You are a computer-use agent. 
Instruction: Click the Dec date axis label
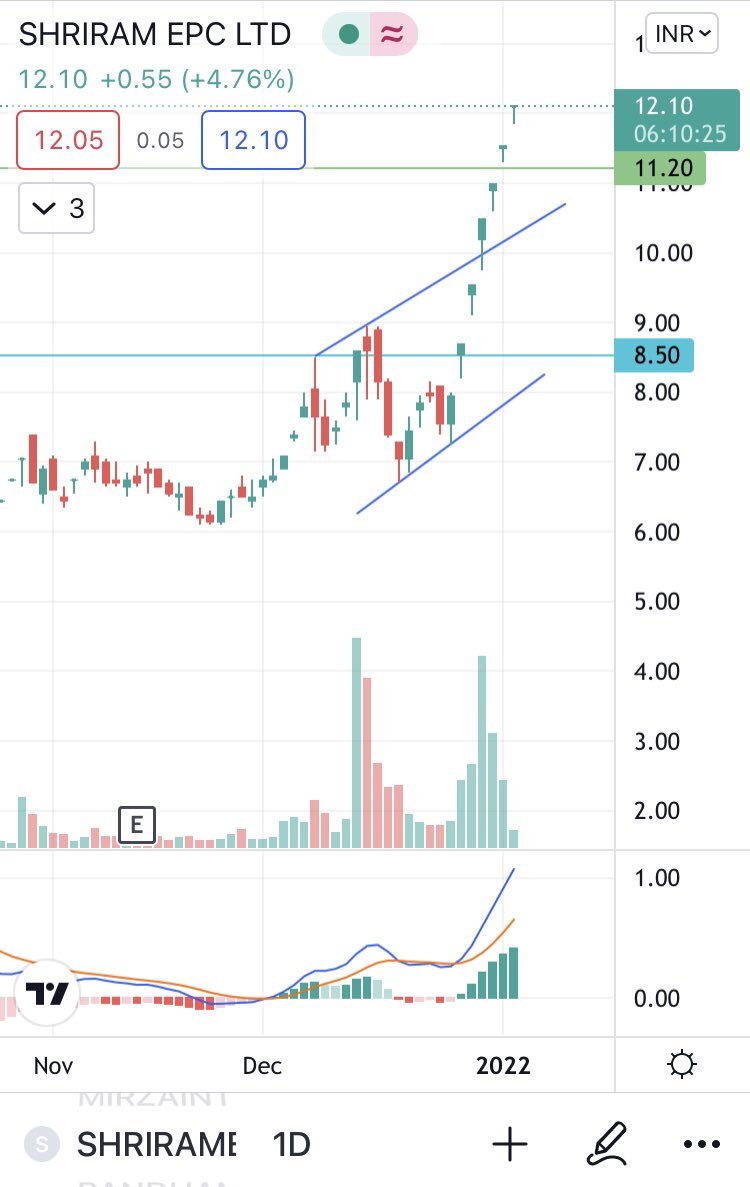click(262, 1066)
